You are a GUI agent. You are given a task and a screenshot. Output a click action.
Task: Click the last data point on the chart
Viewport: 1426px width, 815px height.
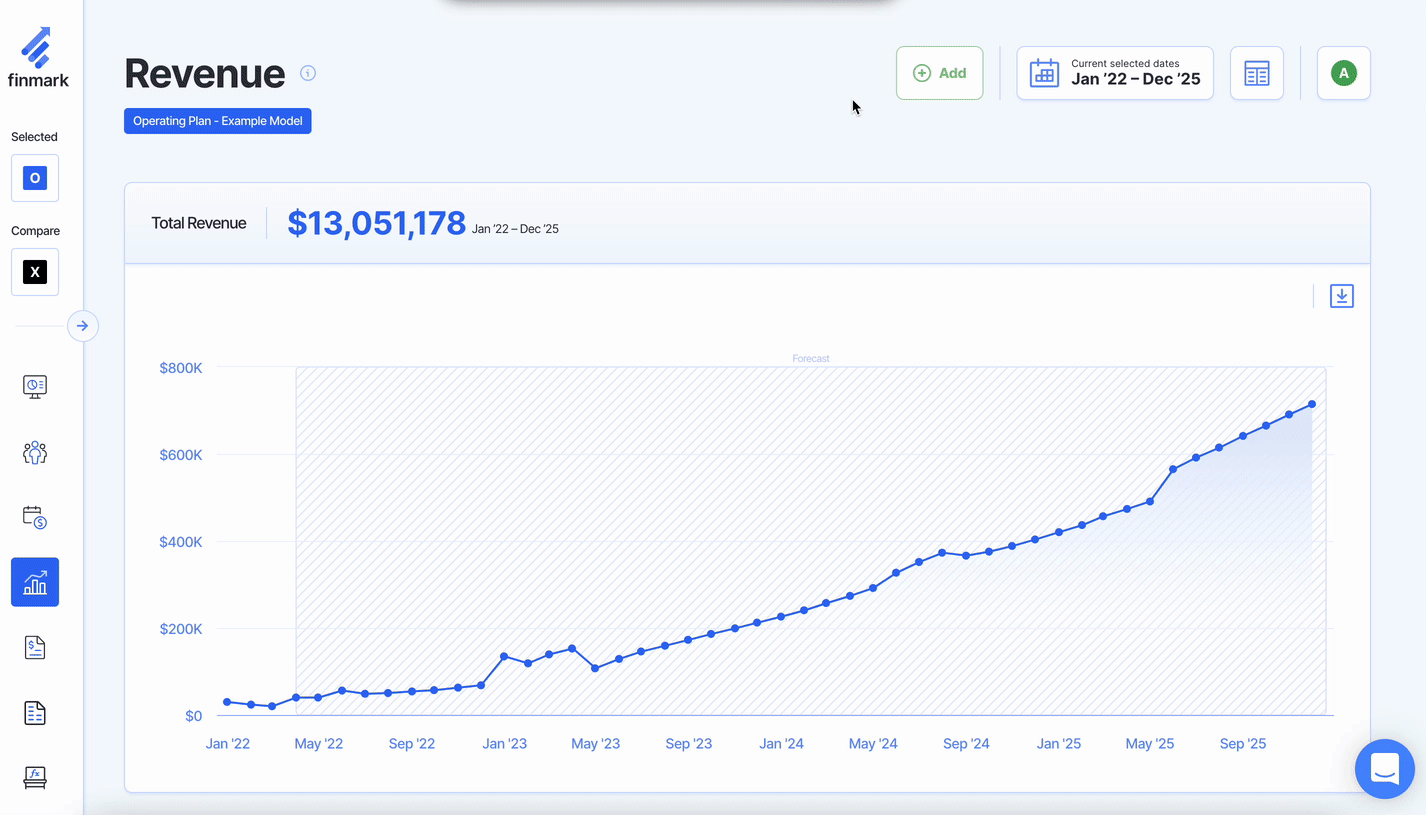(x=1312, y=404)
